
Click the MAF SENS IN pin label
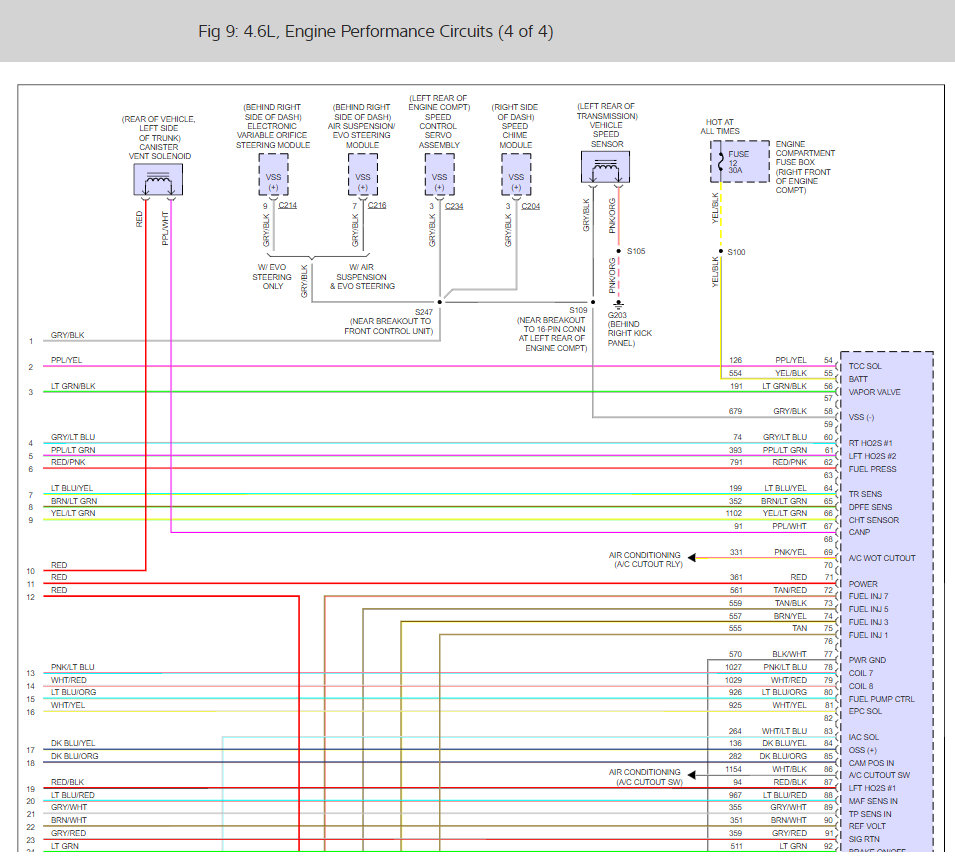873,801
